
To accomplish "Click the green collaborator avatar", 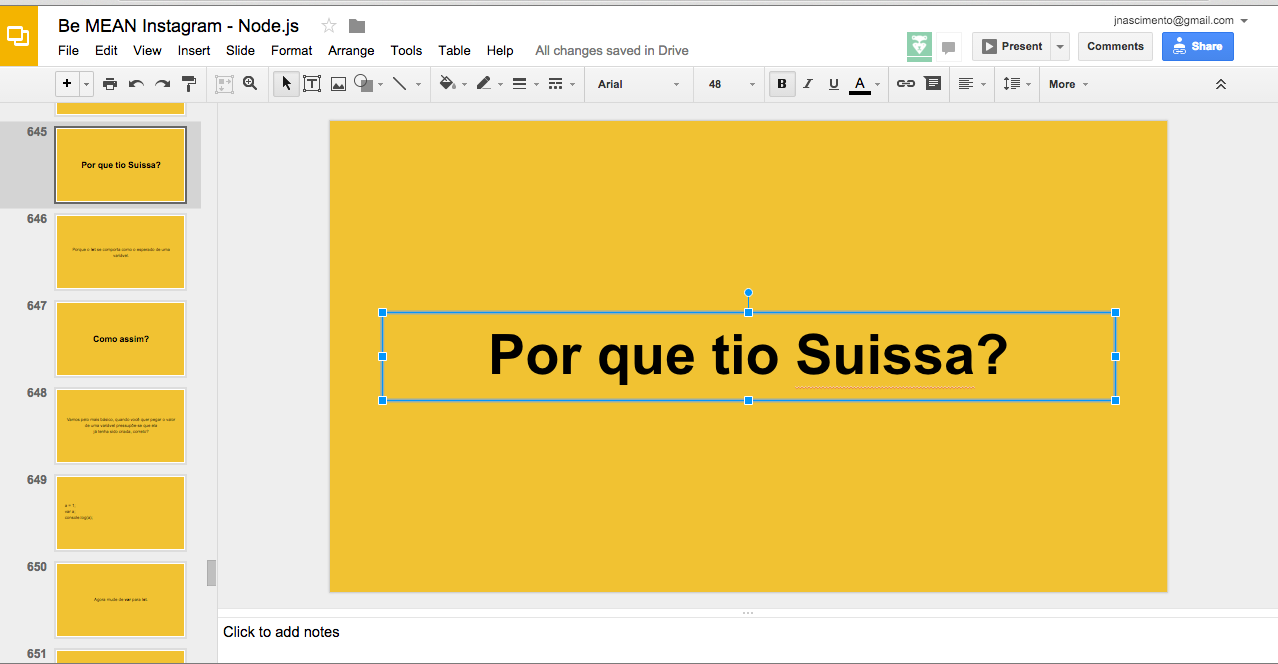I will point(920,46).
